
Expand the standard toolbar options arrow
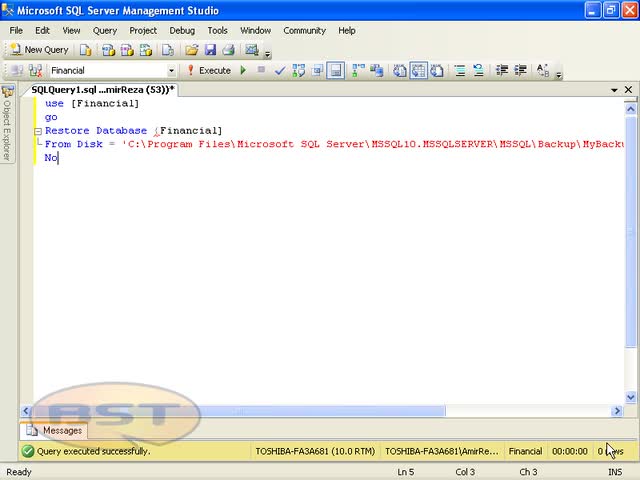point(268,53)
